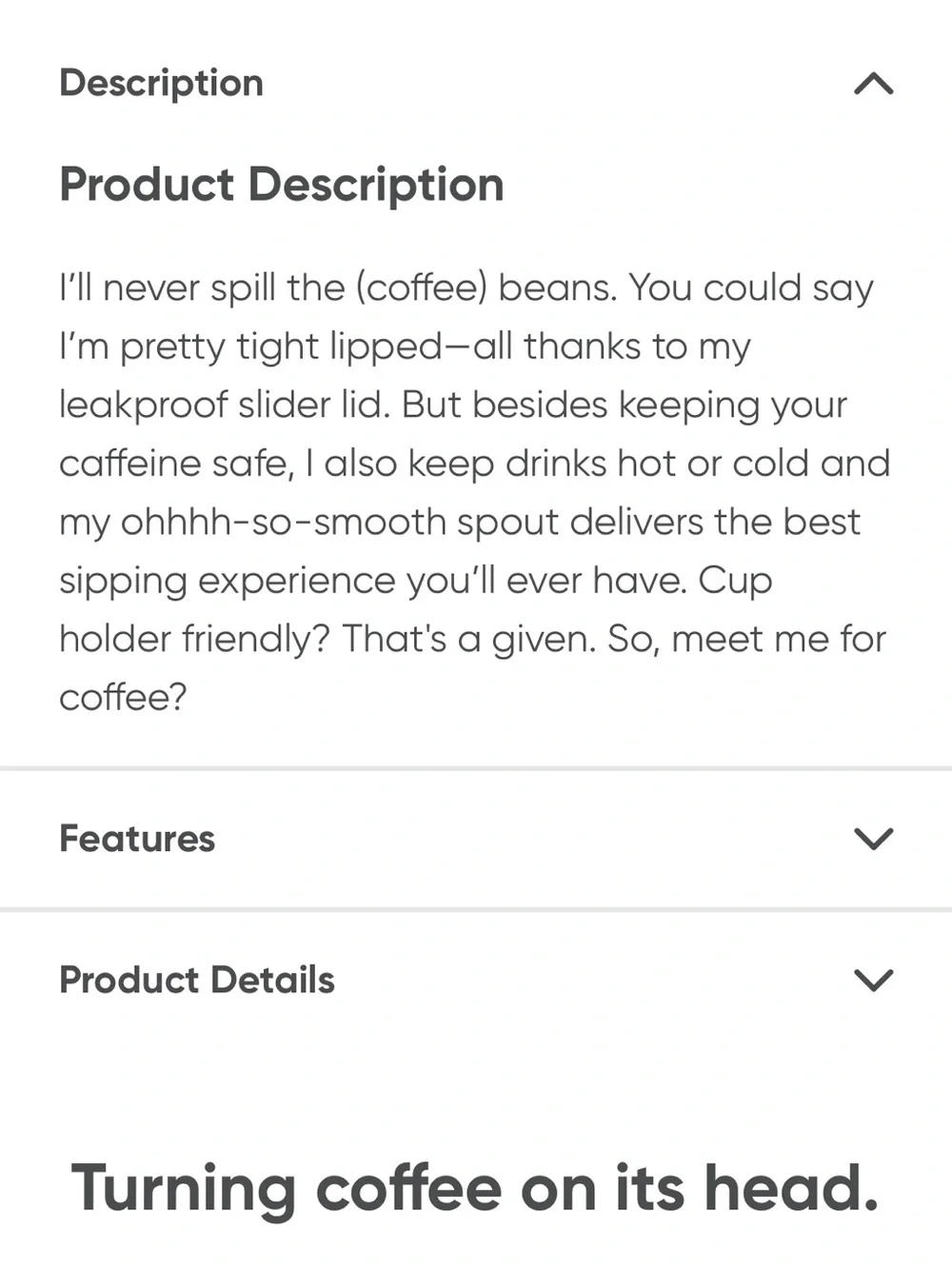
Task: Click the closing word 'coffee?' in the description
Action: 123,698
